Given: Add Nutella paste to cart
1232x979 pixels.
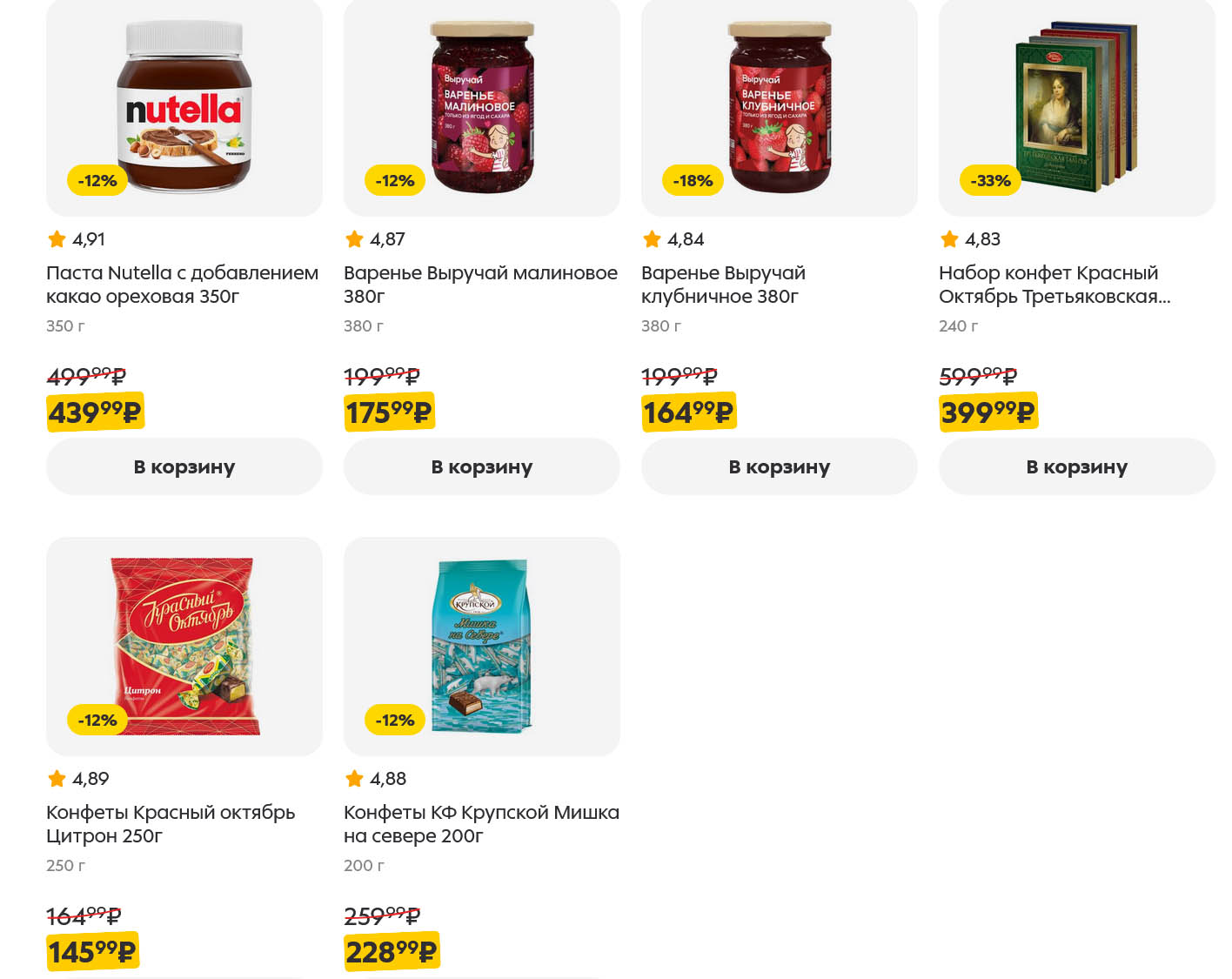Looking at the screenshot, I should coord(184,466).
